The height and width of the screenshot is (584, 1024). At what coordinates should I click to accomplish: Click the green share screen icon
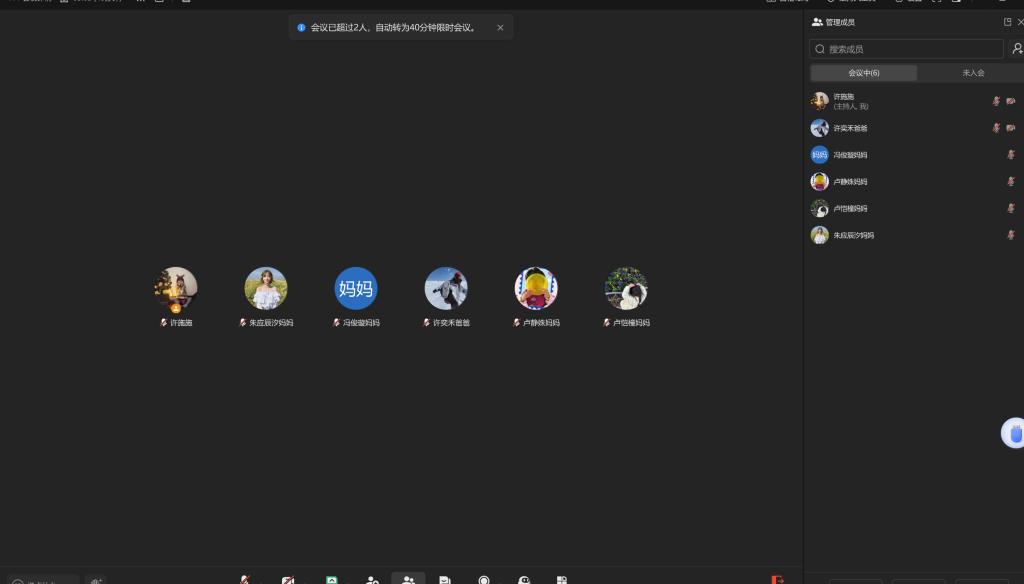click(x=331, y=579)
